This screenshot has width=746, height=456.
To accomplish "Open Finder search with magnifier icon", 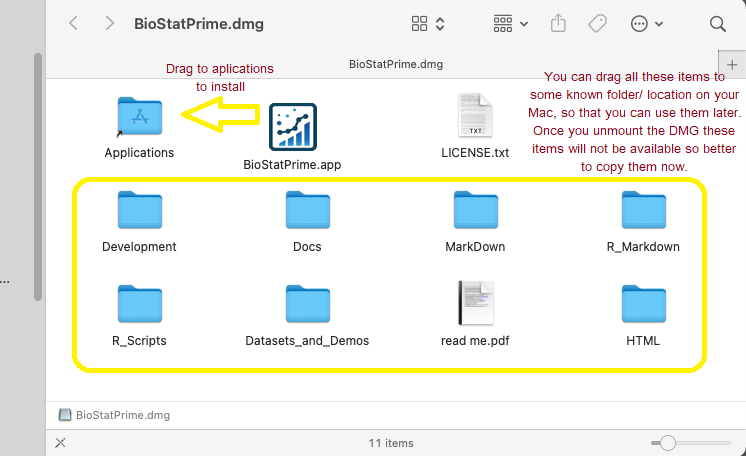I will [x=717, y=23].
